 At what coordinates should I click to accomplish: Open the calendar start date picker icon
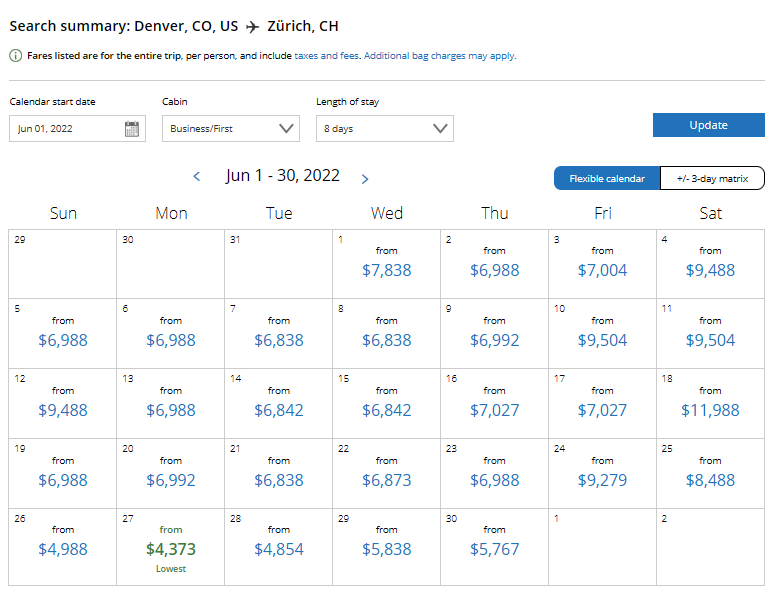click(x=131, y=129)
